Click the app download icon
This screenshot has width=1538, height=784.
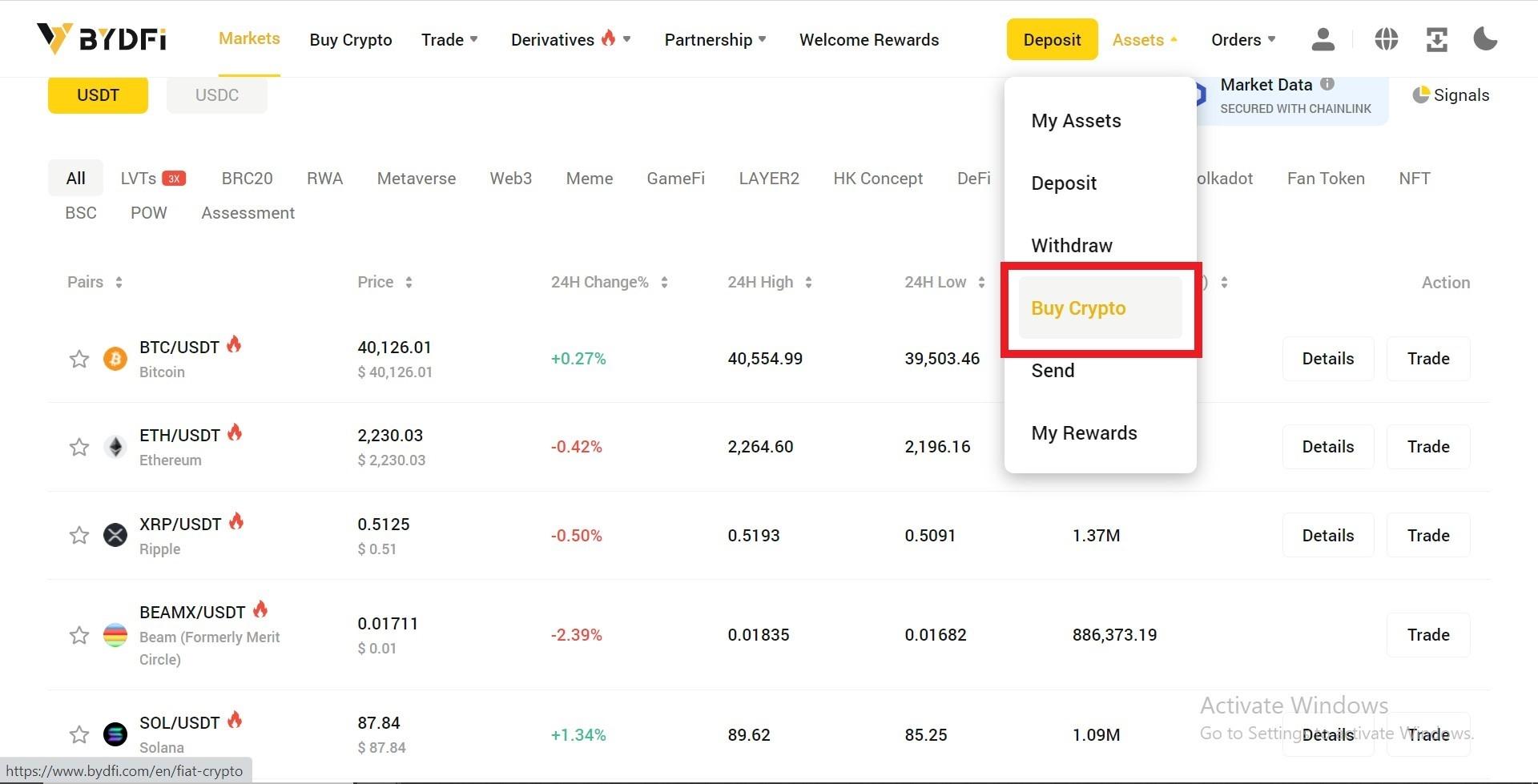pos(1436,39)
